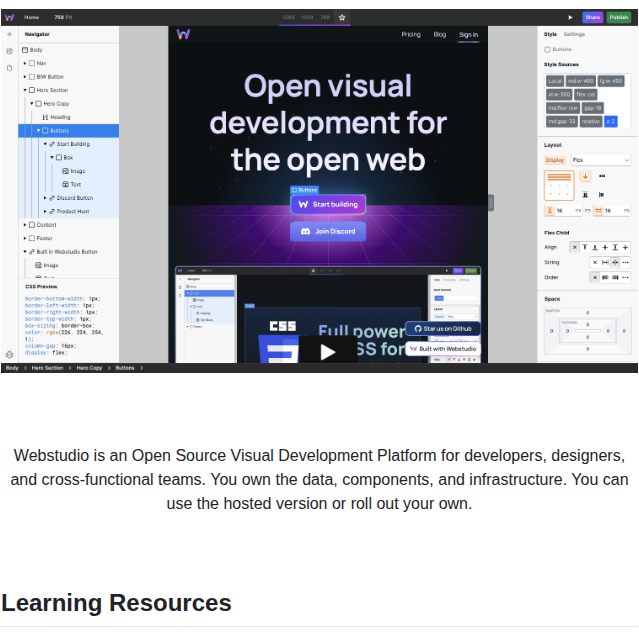639x640 pixels.
Task: Click the orange Display label
Action: [x=555, y=160]
